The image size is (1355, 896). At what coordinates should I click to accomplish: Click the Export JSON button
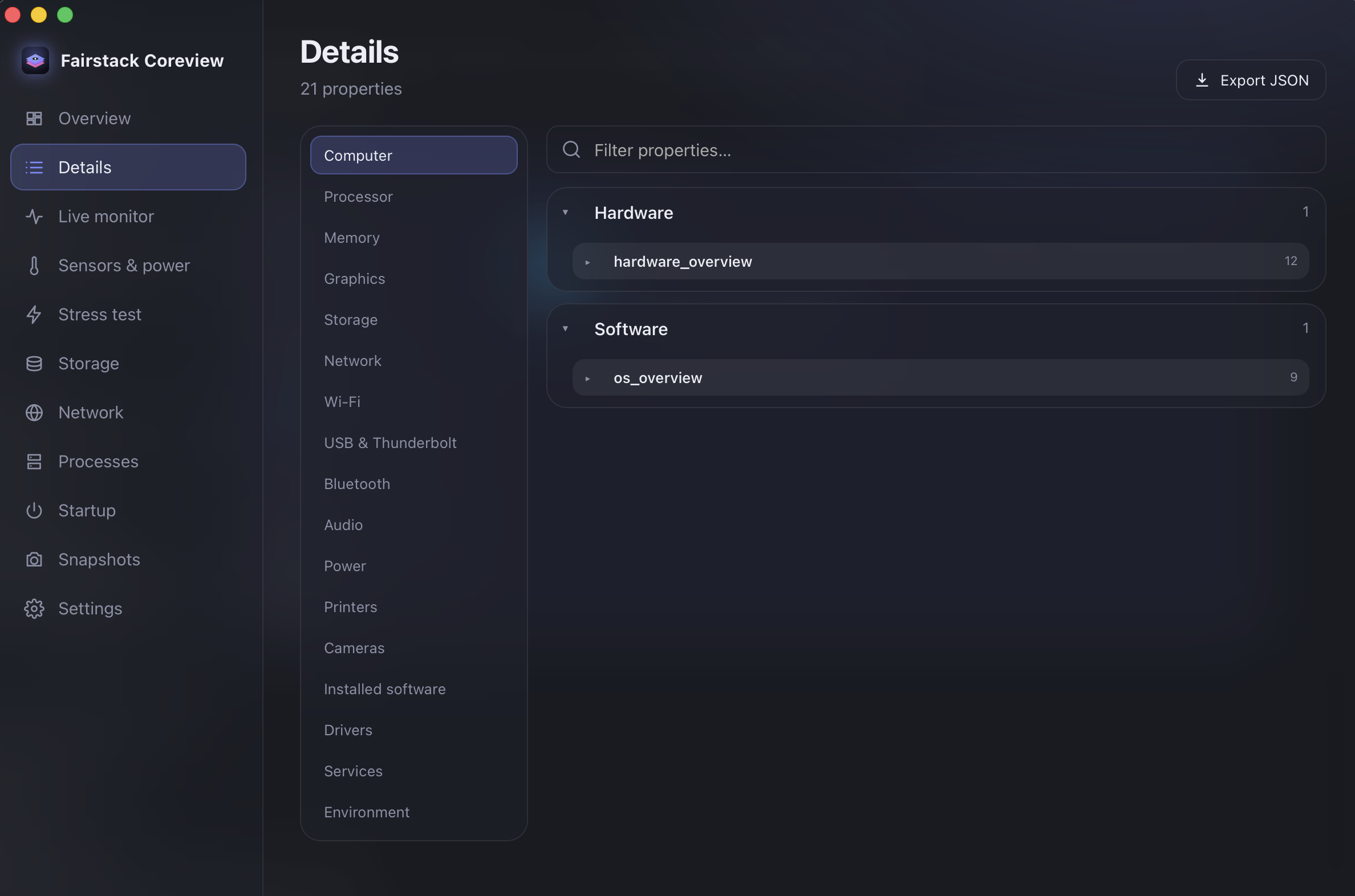pos(1251,80)
